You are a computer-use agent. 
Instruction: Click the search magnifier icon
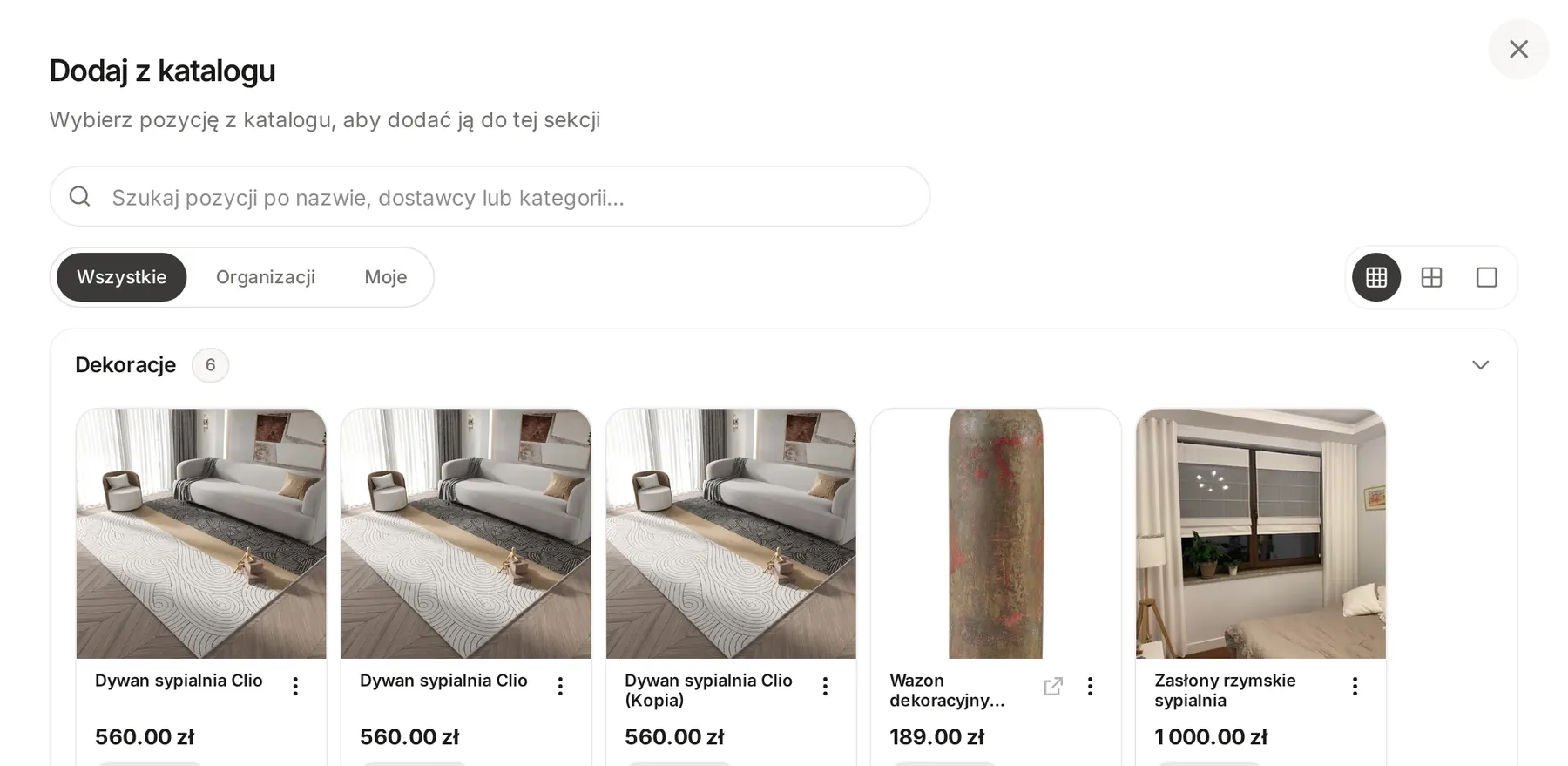point(79,197)
